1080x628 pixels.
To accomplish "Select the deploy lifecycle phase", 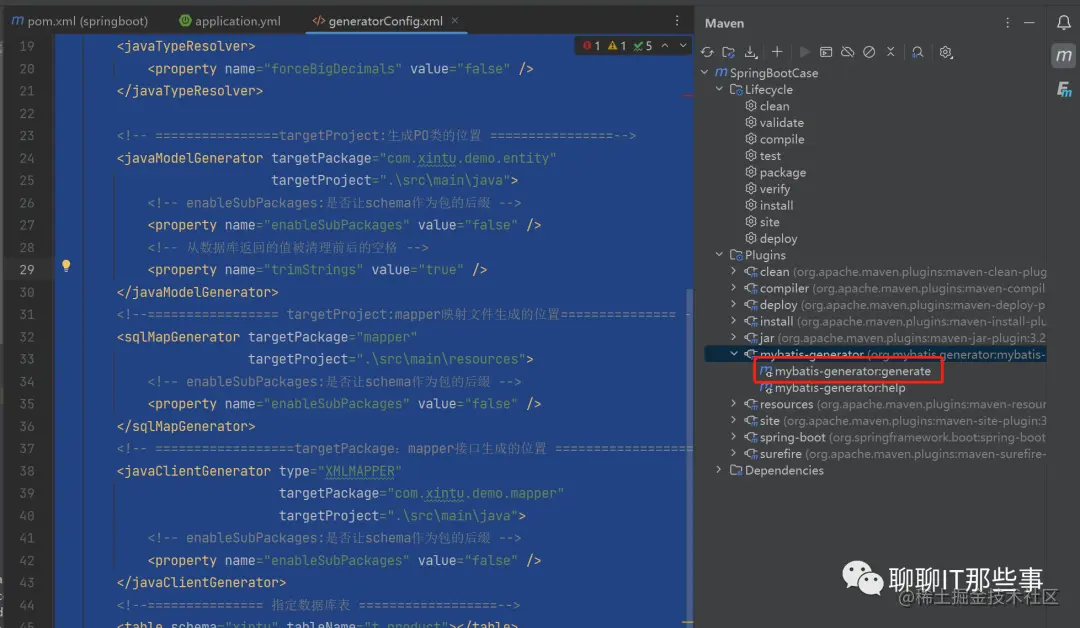I will [771, 238].
